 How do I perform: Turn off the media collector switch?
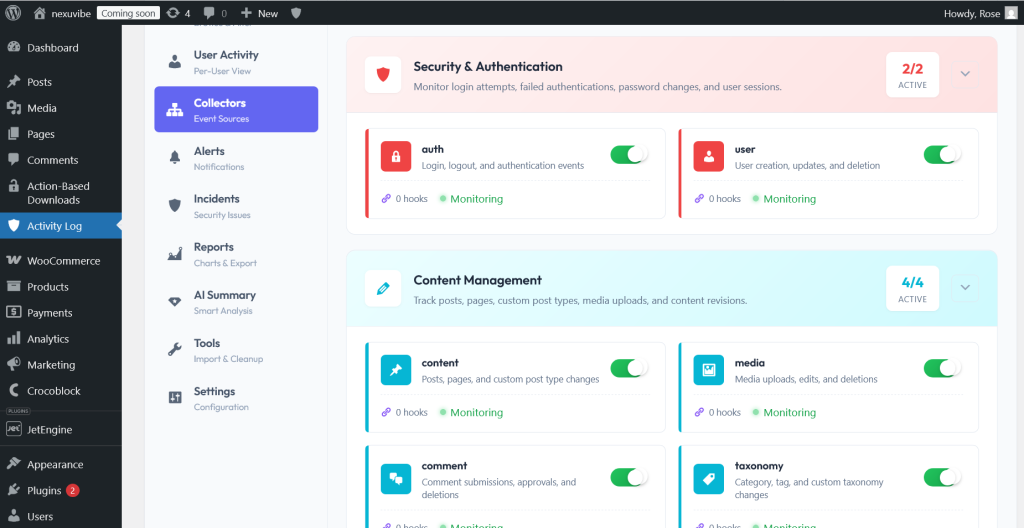pyautogui.click(x=942, y=369)
